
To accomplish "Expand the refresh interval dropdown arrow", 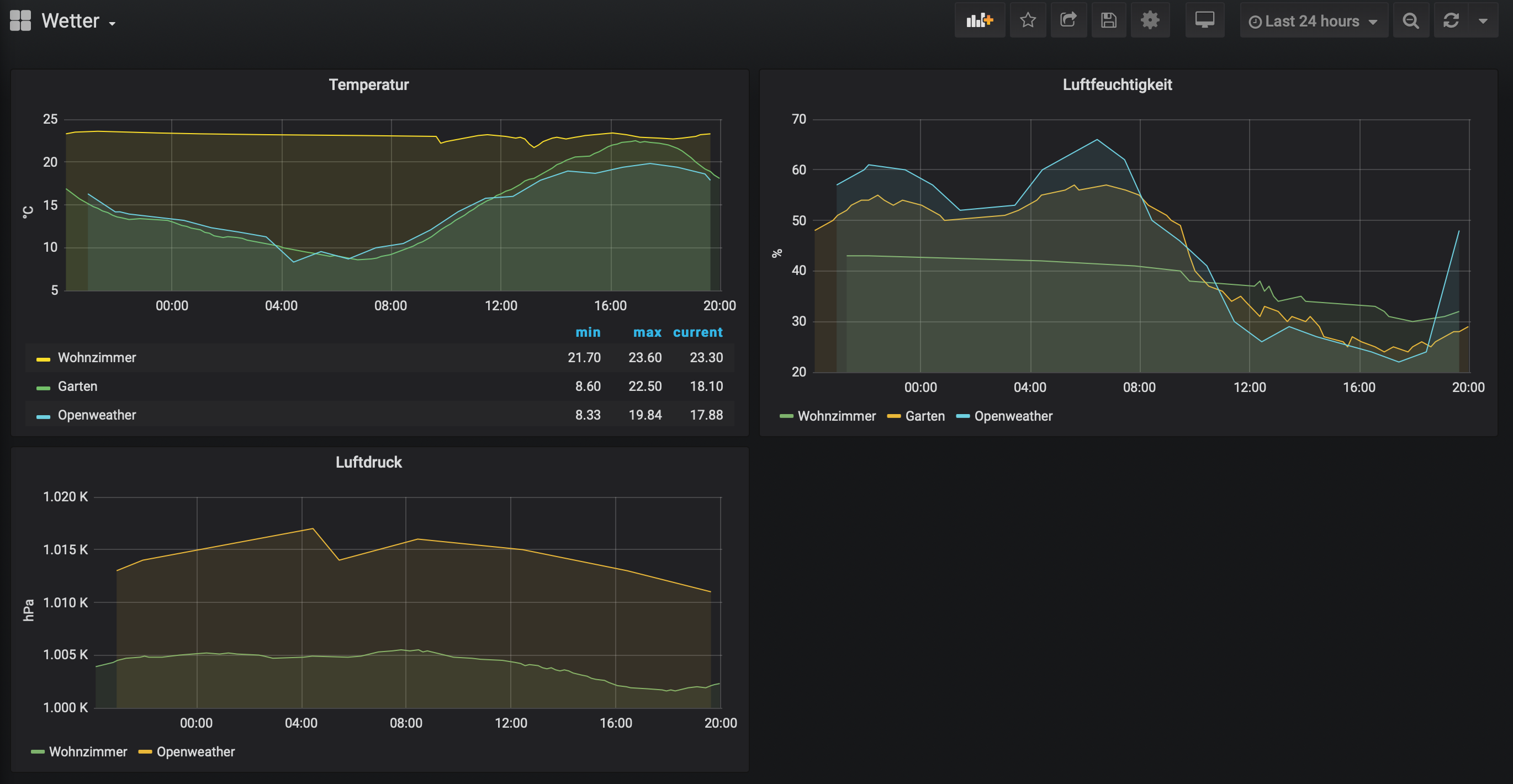I will (x=1483, y=20).
